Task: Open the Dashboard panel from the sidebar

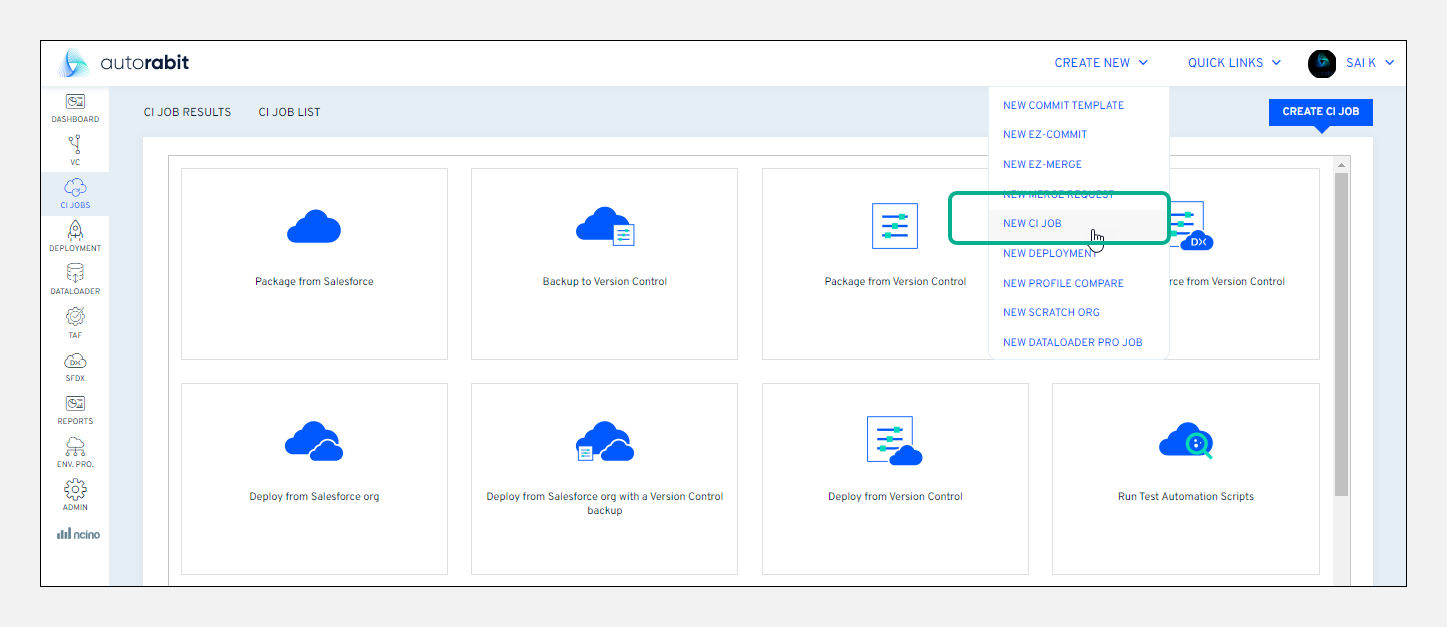Action: tap(74, 107)
